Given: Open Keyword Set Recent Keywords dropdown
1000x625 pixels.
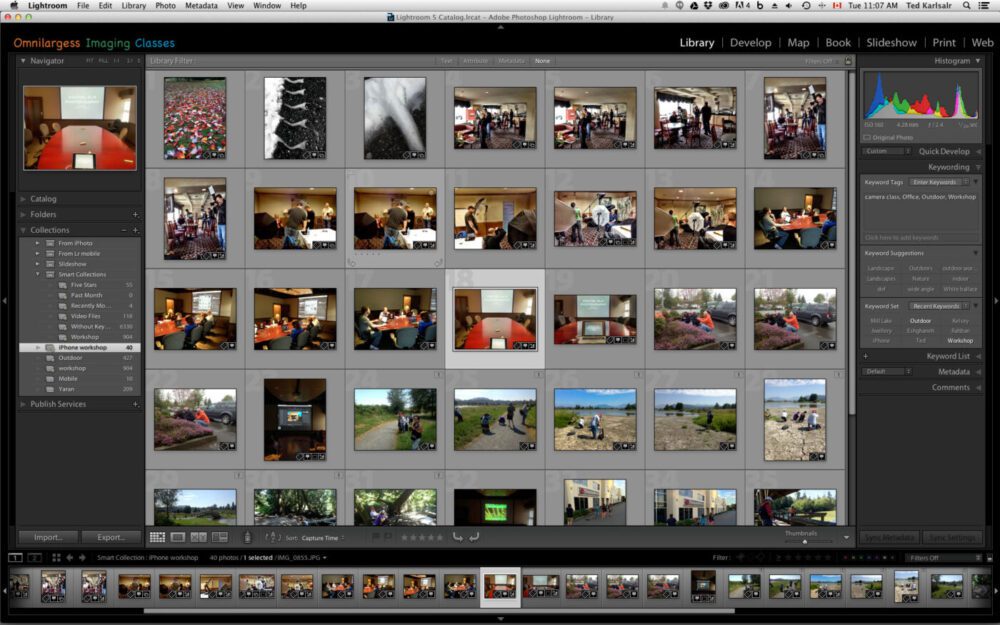Looking at the screenshot, I should (938, 307).
